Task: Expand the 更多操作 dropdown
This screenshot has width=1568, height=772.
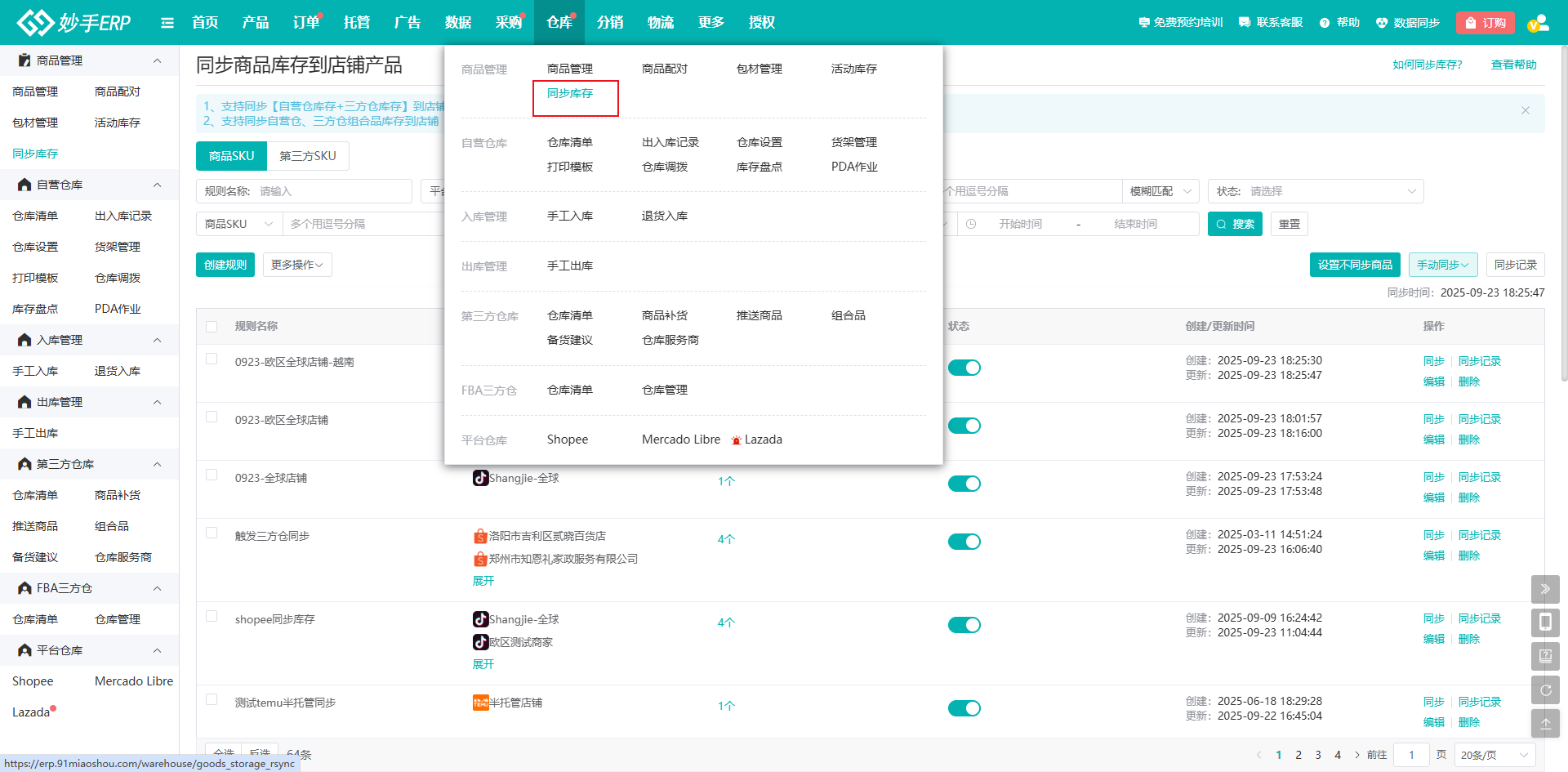Action: [297, 265]
